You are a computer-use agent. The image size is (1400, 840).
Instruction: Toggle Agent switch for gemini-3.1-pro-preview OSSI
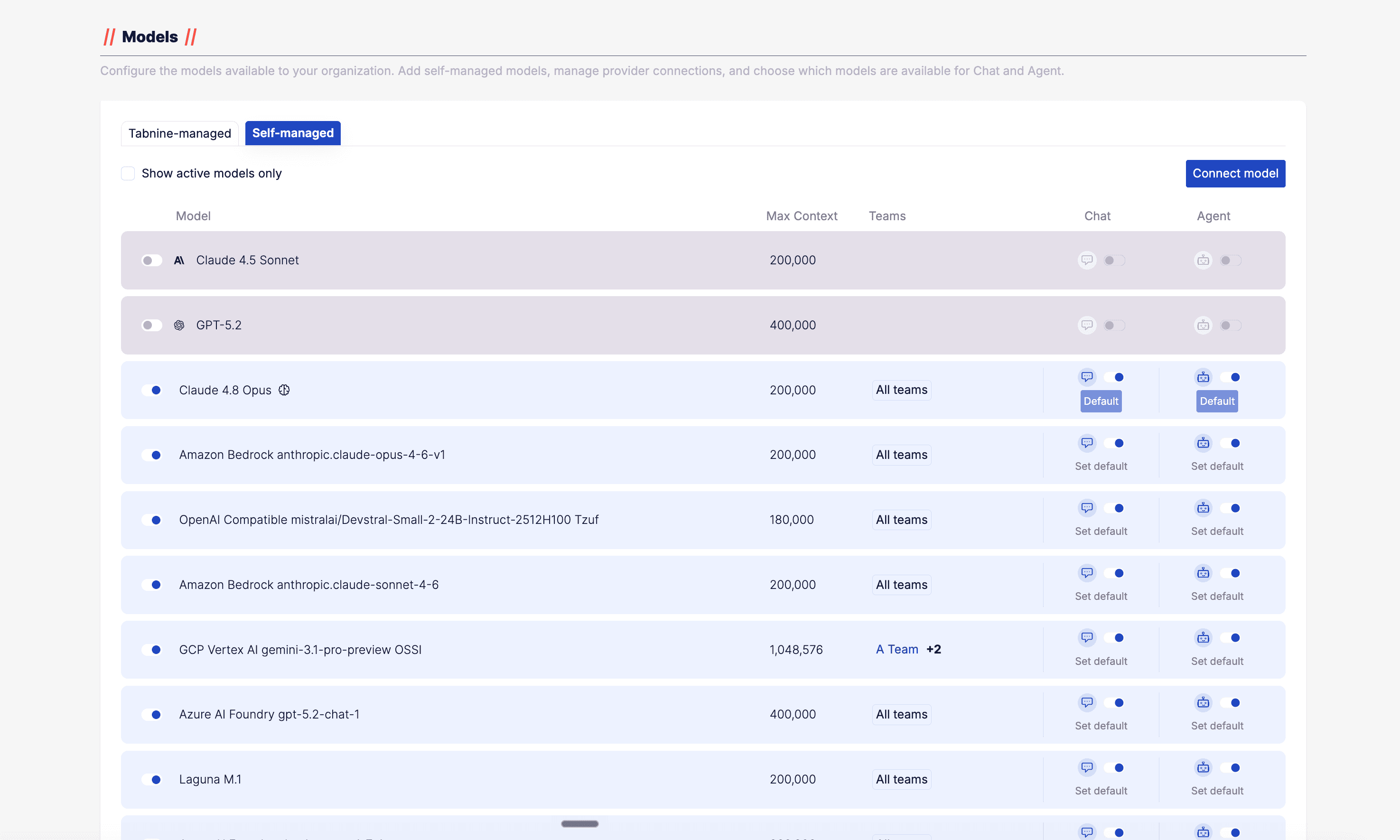[1231, 637]
